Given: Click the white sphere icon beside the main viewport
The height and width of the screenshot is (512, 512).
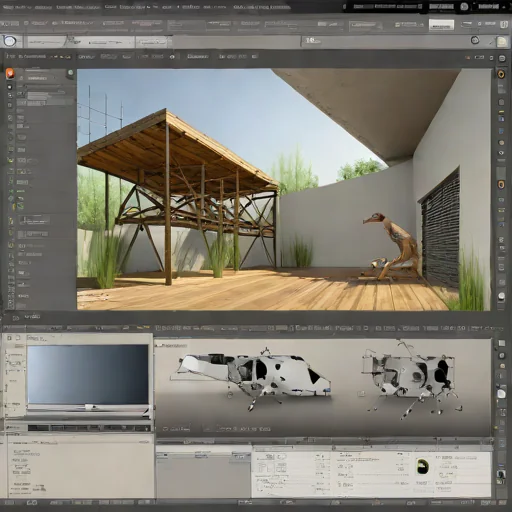Looking at the screenshot, I should click(x=501, y=296).
